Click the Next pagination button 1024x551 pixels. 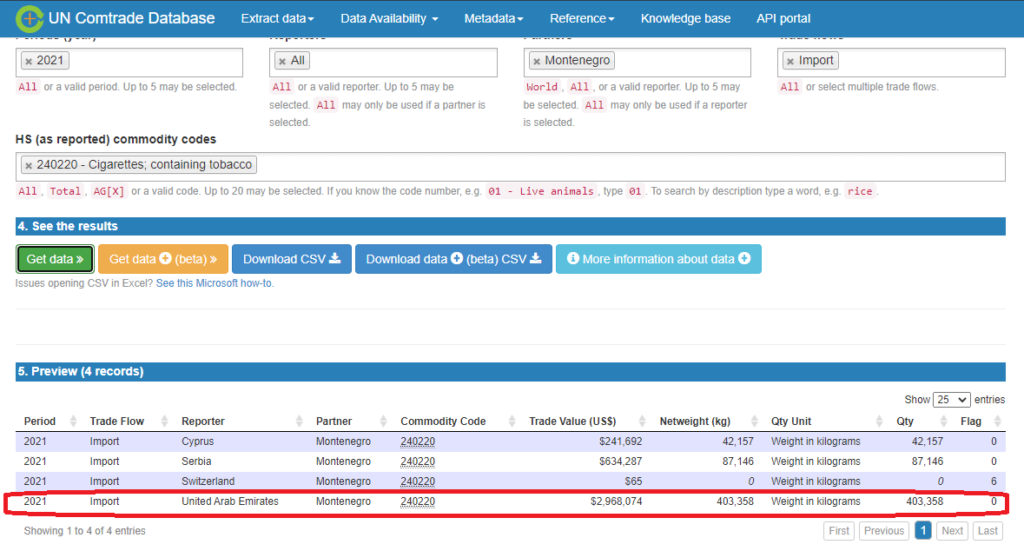(952, 531)
